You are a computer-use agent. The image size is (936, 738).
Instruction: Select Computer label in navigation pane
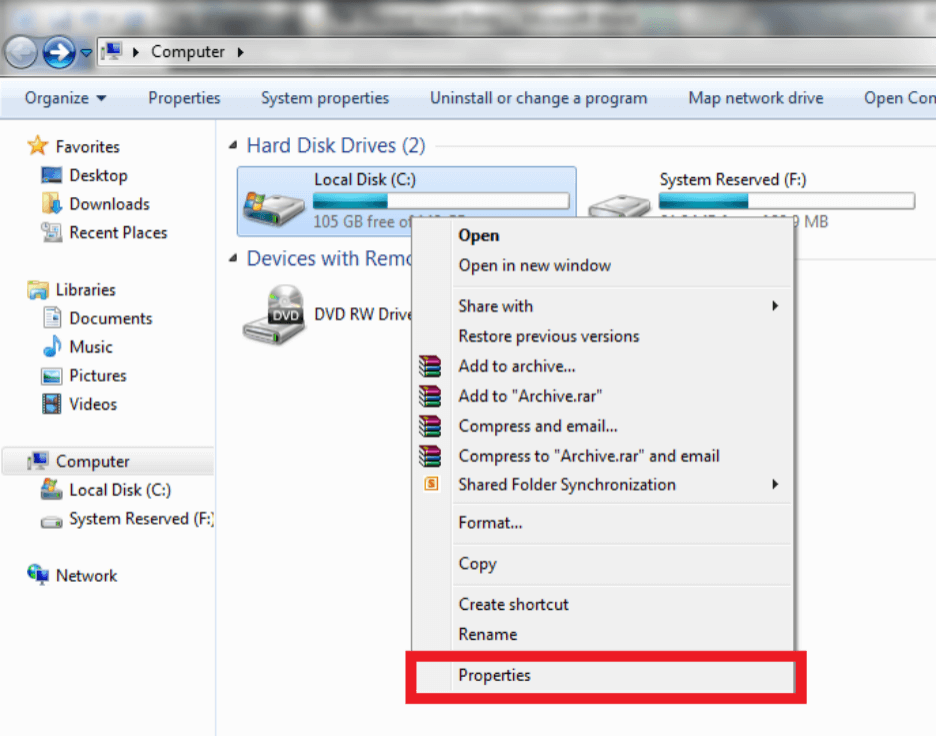(93, 462)
